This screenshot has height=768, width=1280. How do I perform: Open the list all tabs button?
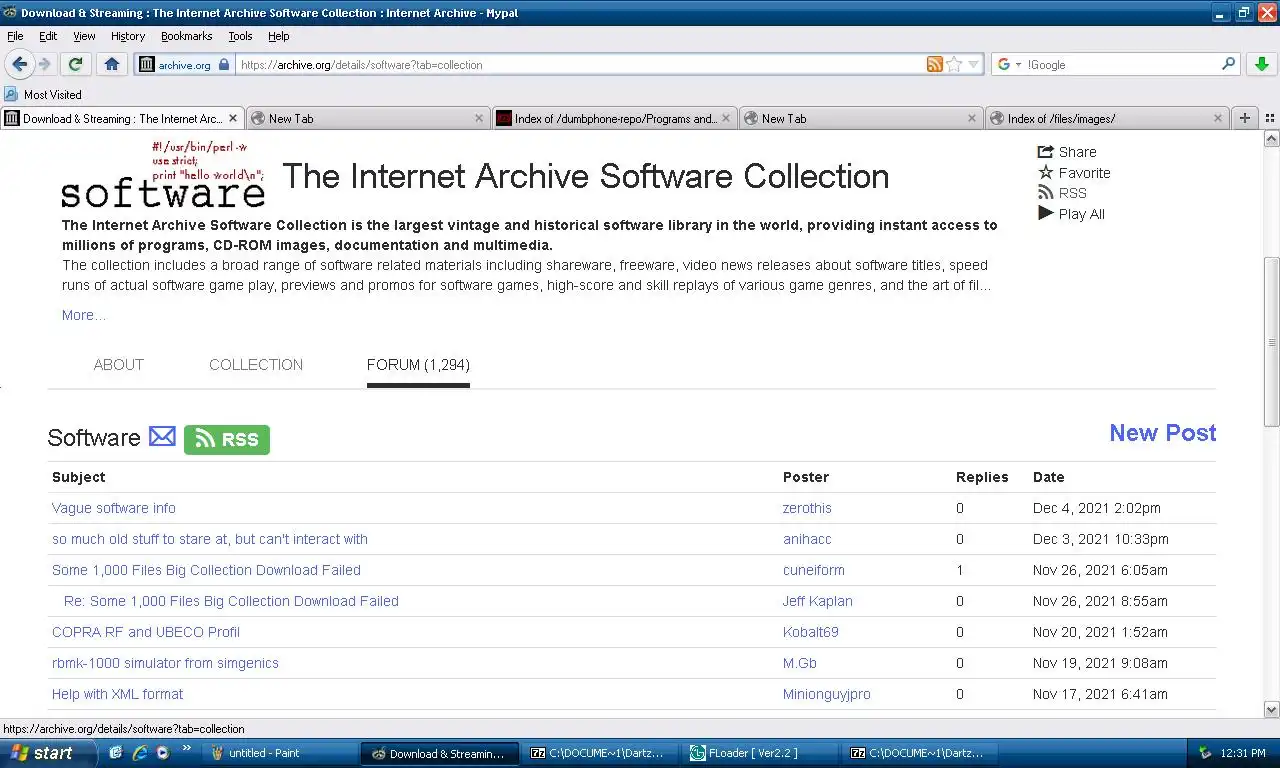(x=1269, y=118)
